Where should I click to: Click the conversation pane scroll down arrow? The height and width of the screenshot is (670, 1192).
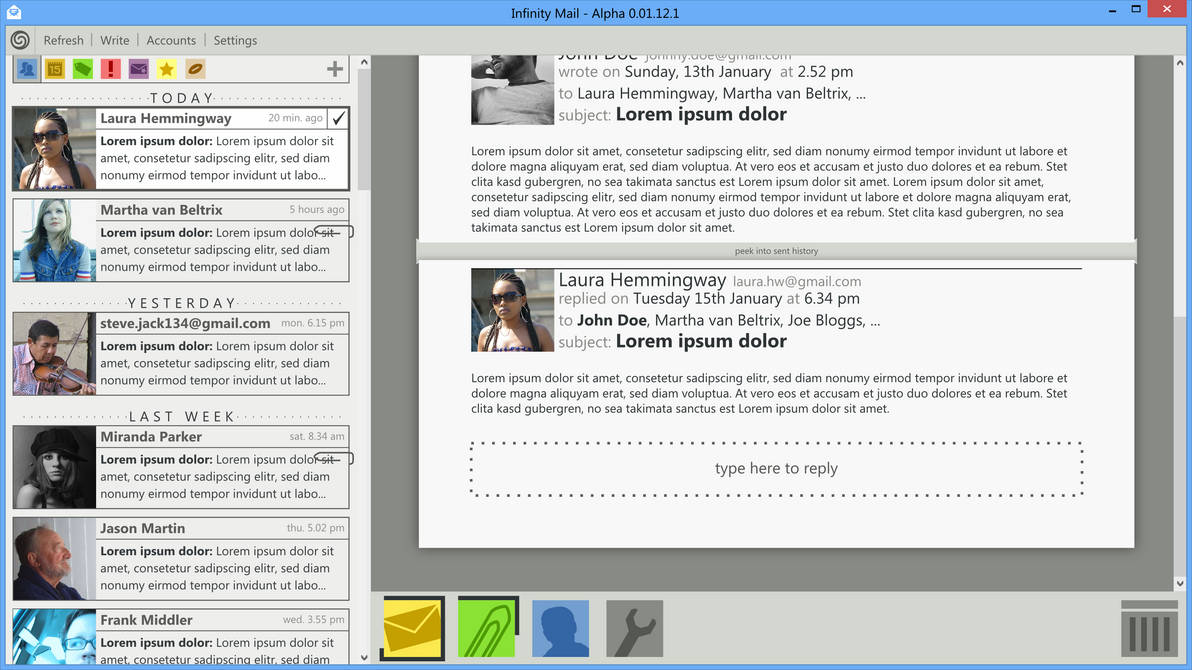click(x=1180, y=584)
